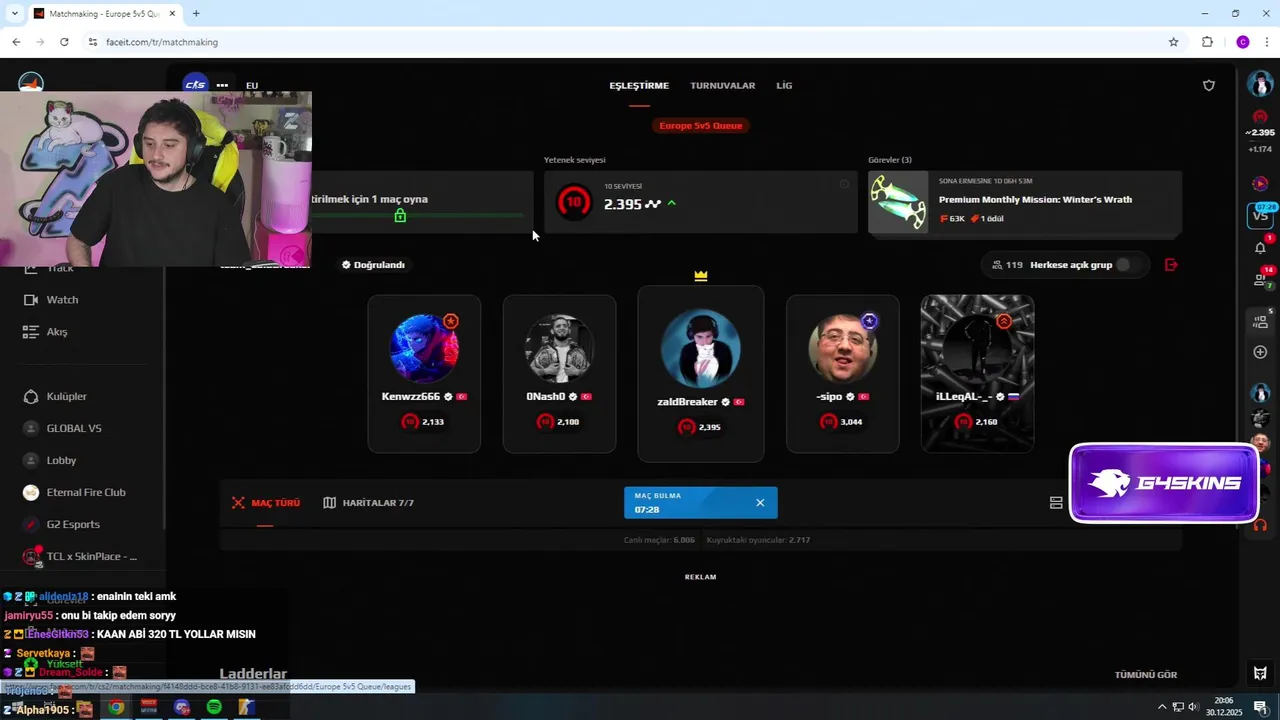Open Track in the left sidebar
This screenshot has width=1280, height=720.
[x=60, y=268]
